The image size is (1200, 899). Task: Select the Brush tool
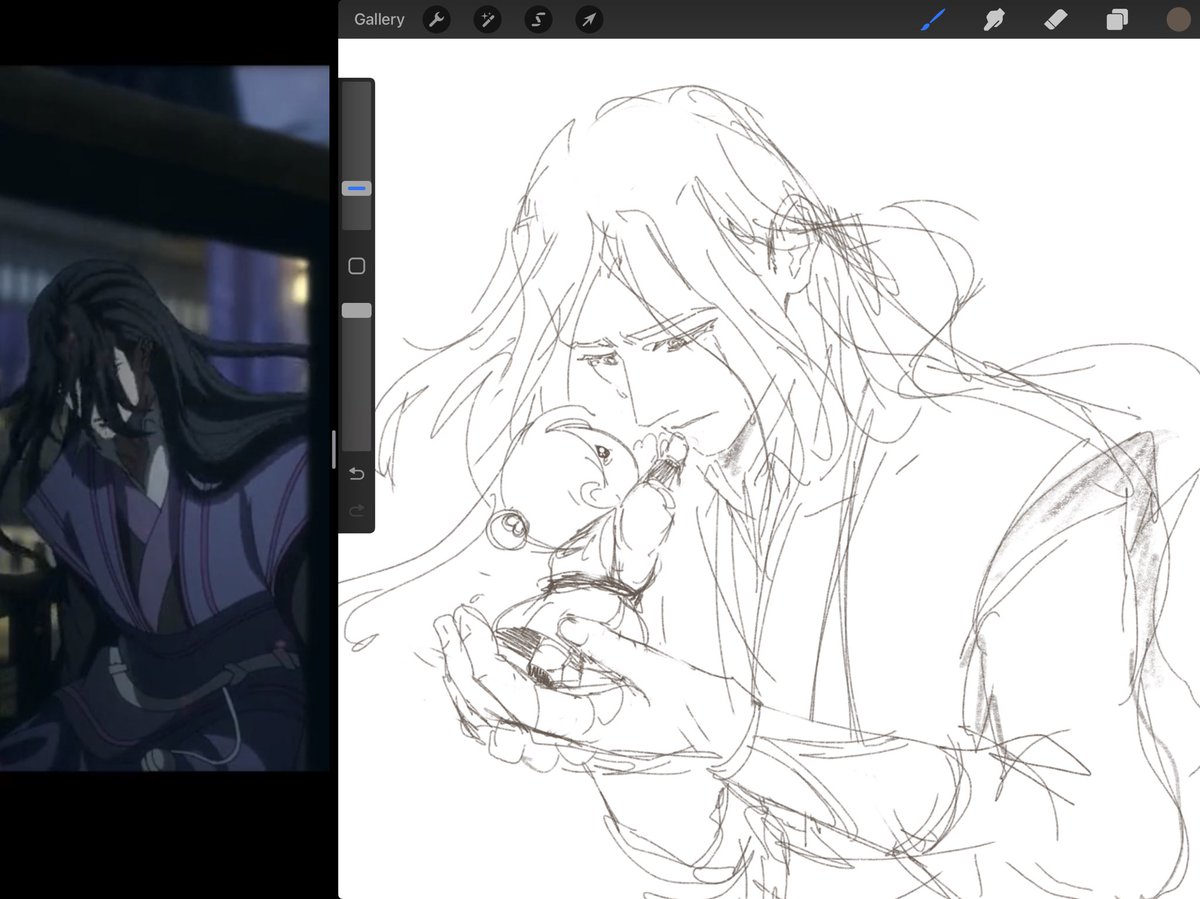click(x=933, y=19)
